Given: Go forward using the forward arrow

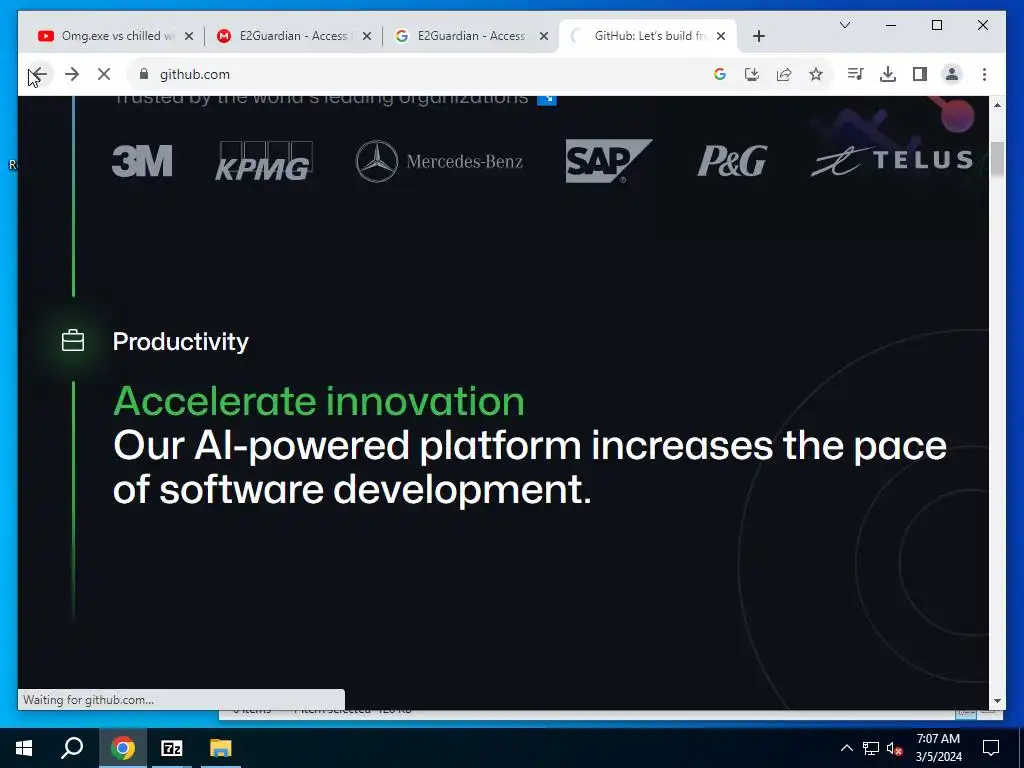Looking at the screenshot, I should [72, 74].
